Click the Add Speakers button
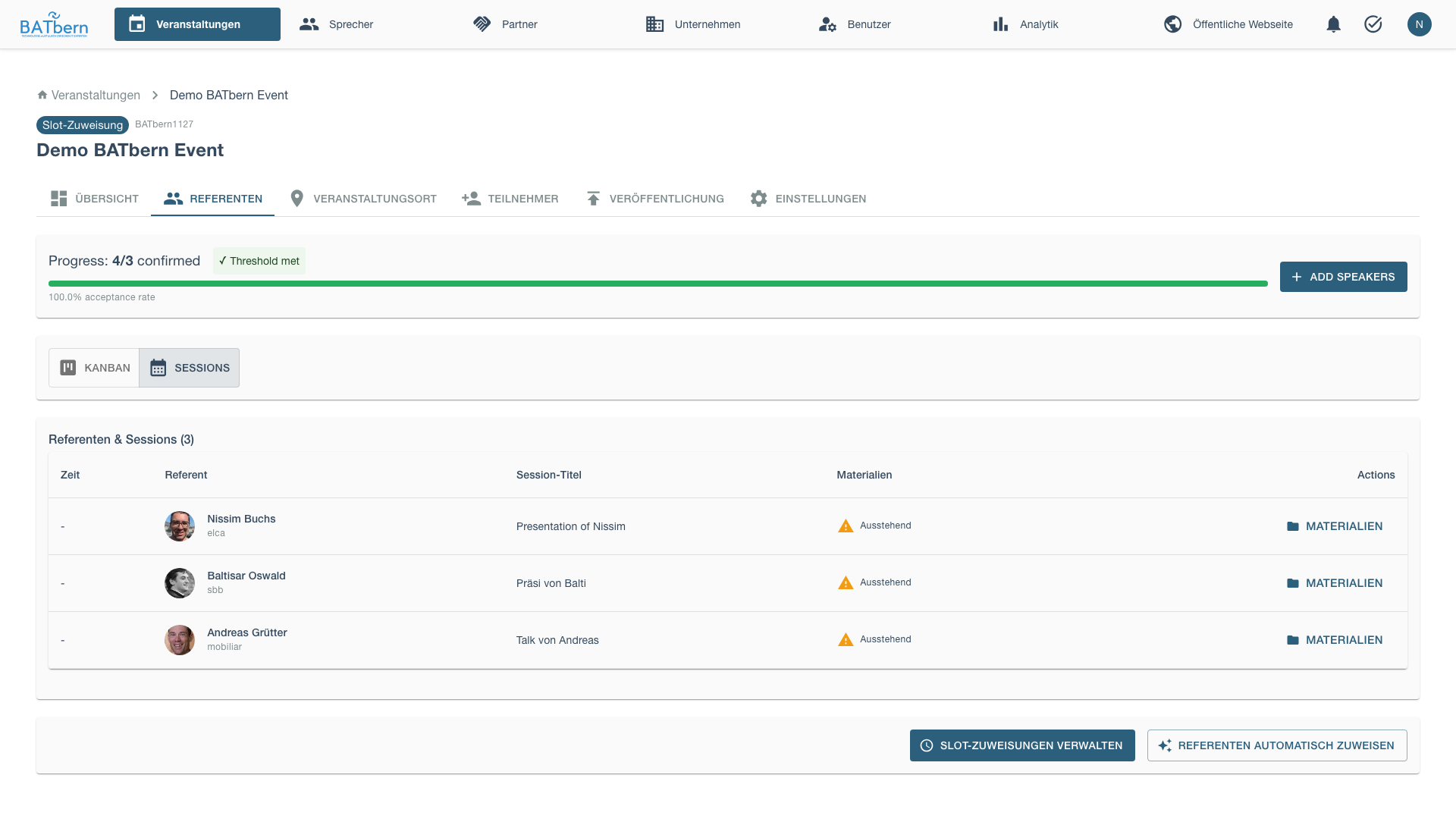 (1343, 277)
